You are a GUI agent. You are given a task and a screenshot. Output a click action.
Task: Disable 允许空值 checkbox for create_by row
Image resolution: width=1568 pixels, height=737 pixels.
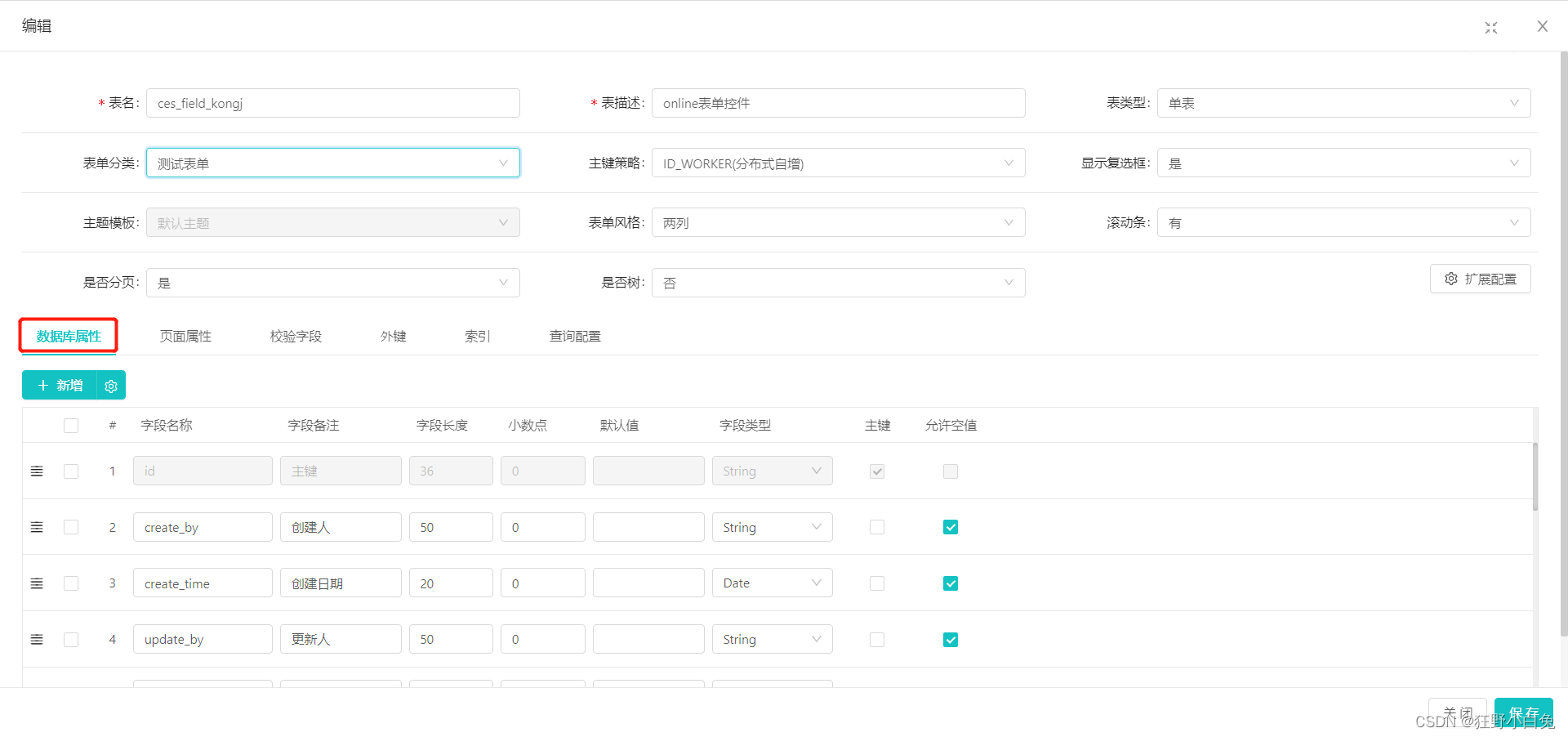point(950,527)
